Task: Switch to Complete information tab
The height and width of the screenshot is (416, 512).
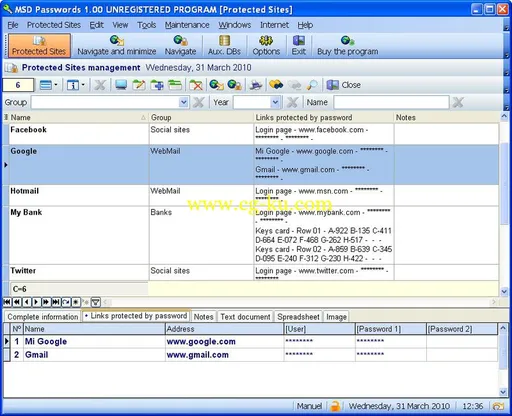Action: (x=43, y=317)
